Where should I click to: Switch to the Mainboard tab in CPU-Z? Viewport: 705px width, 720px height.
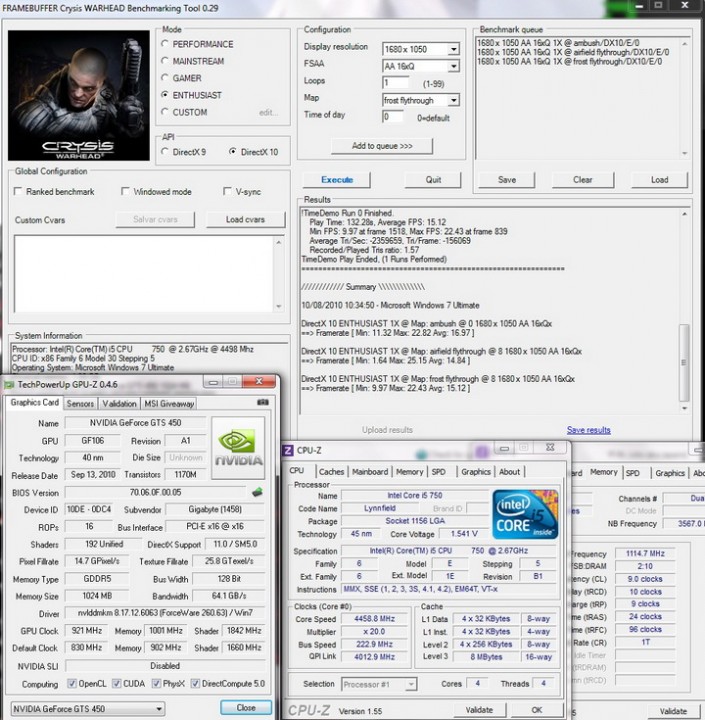coord(370,472)
